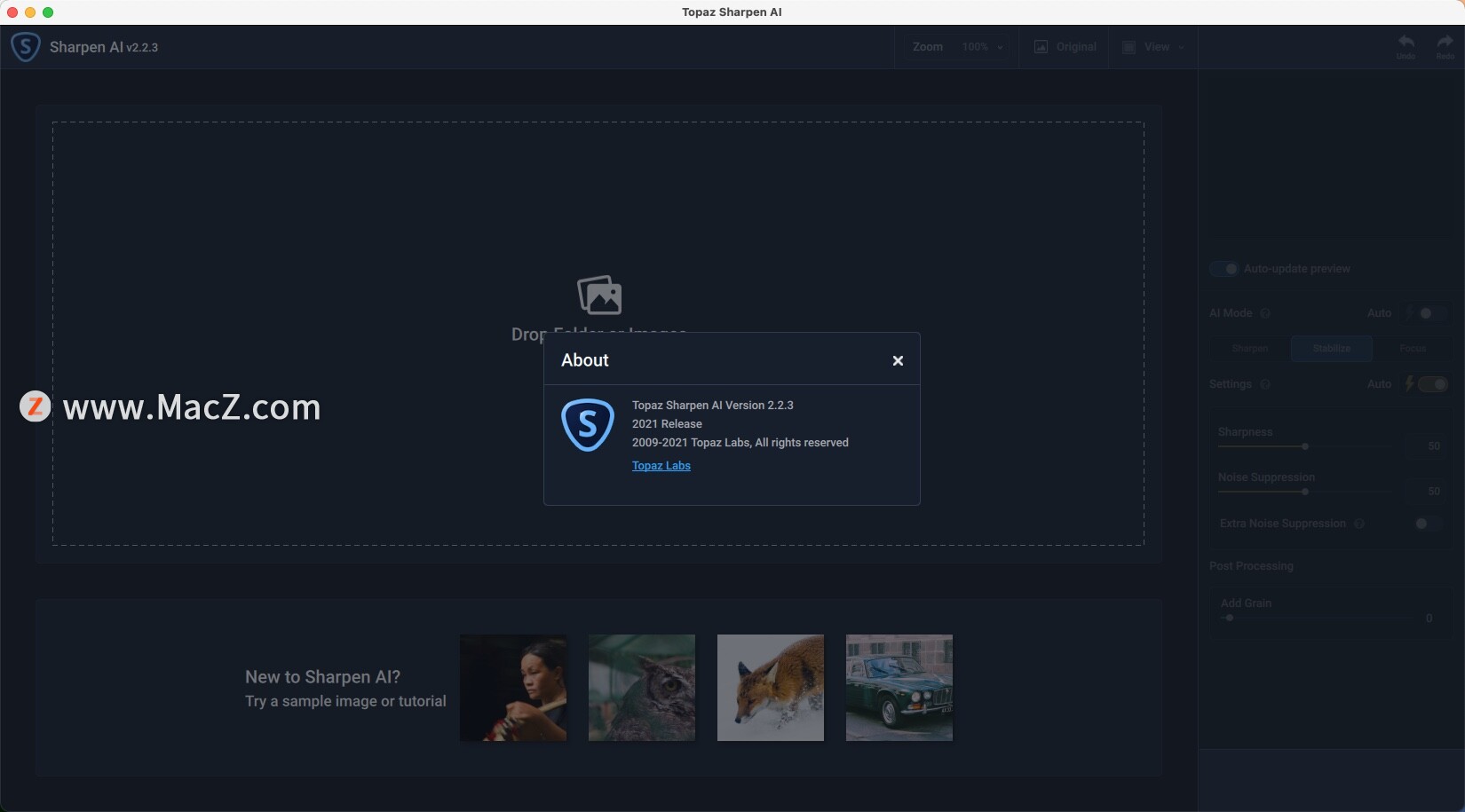Click the "New to Sharpen AI?" text
Image resolution: width=1465 pixels, height=812 pixels.
(x=323, y=677)
